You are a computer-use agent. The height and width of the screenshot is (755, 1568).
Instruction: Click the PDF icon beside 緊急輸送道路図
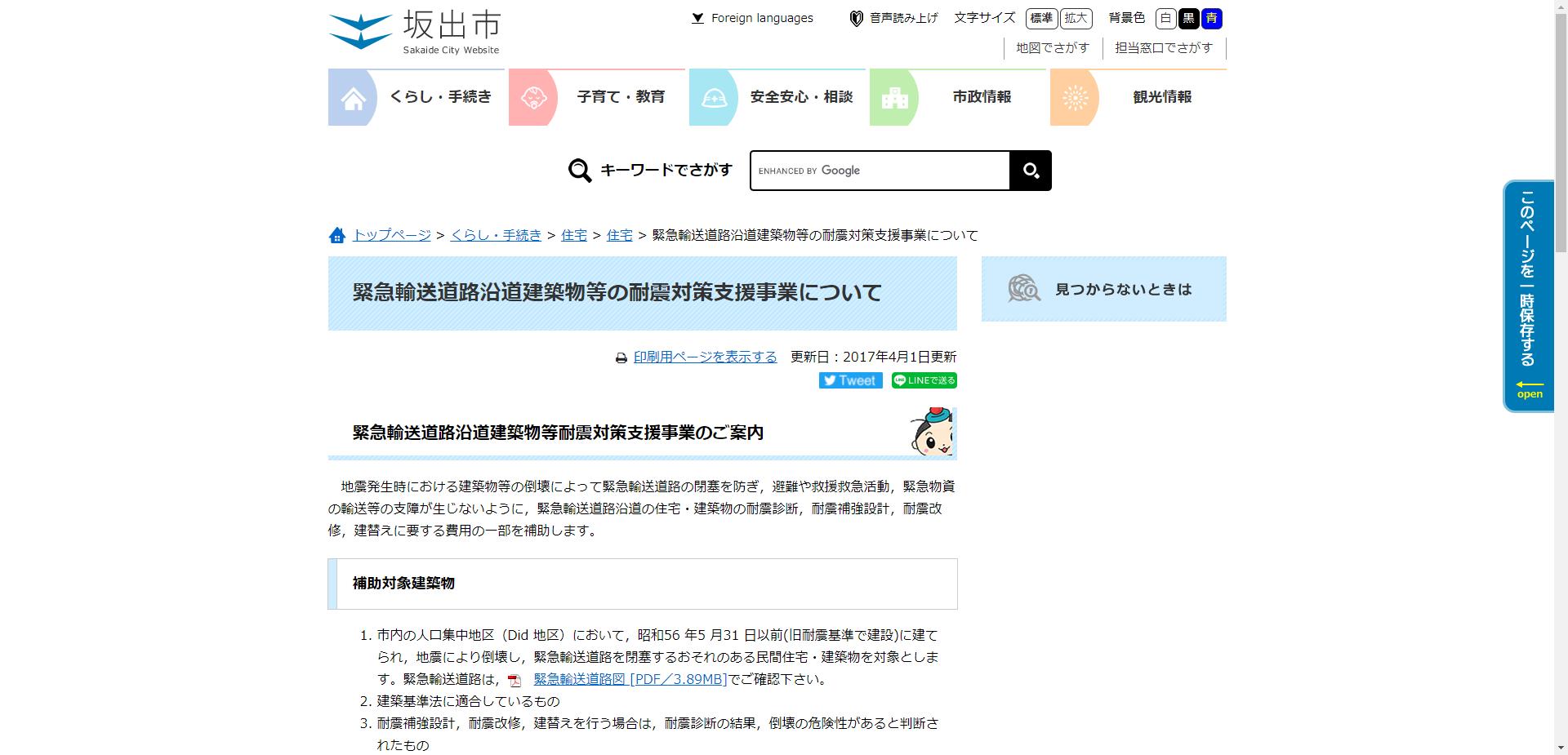click(514, 679)
